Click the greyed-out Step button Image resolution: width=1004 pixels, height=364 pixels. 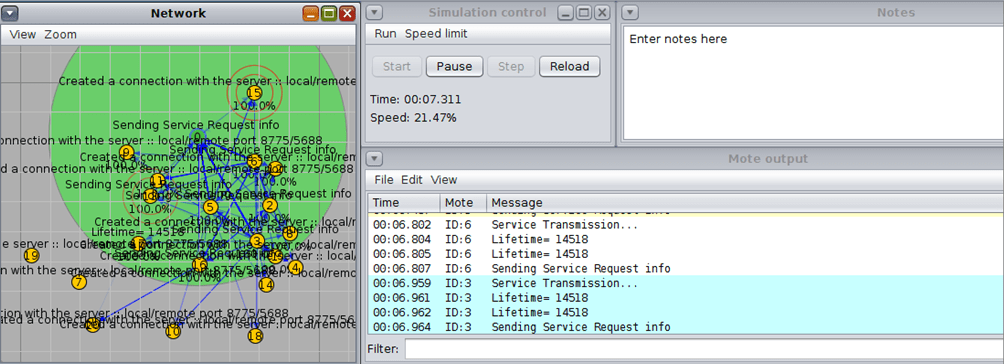tap(511, 67)
